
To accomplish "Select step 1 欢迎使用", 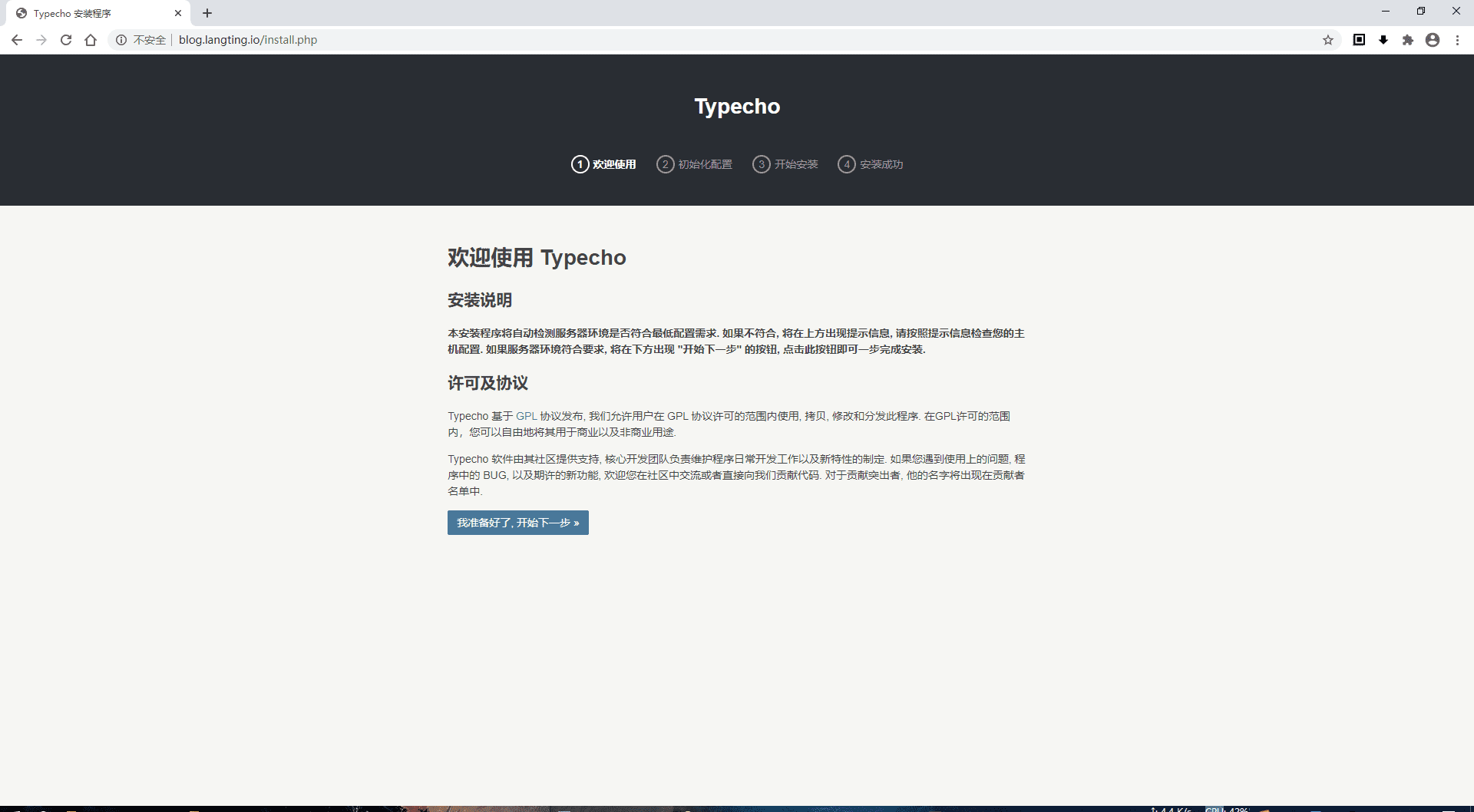I will click(x=603, y=164).
